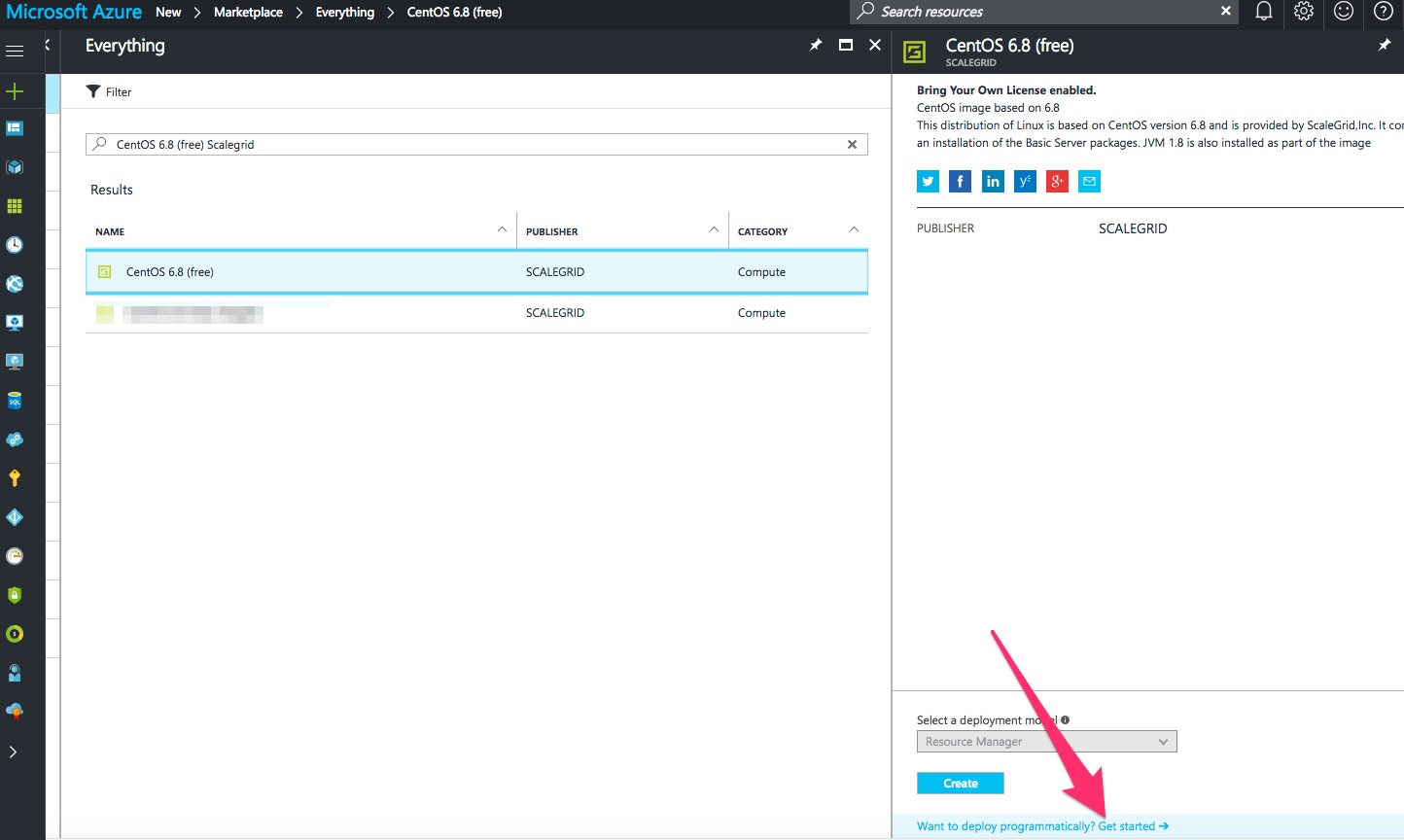Click CentOS 6.8 (free) breadcrumb
The height and width of the screenshot is (840, 1404).
pyautogui.click(x=454, y=12)
